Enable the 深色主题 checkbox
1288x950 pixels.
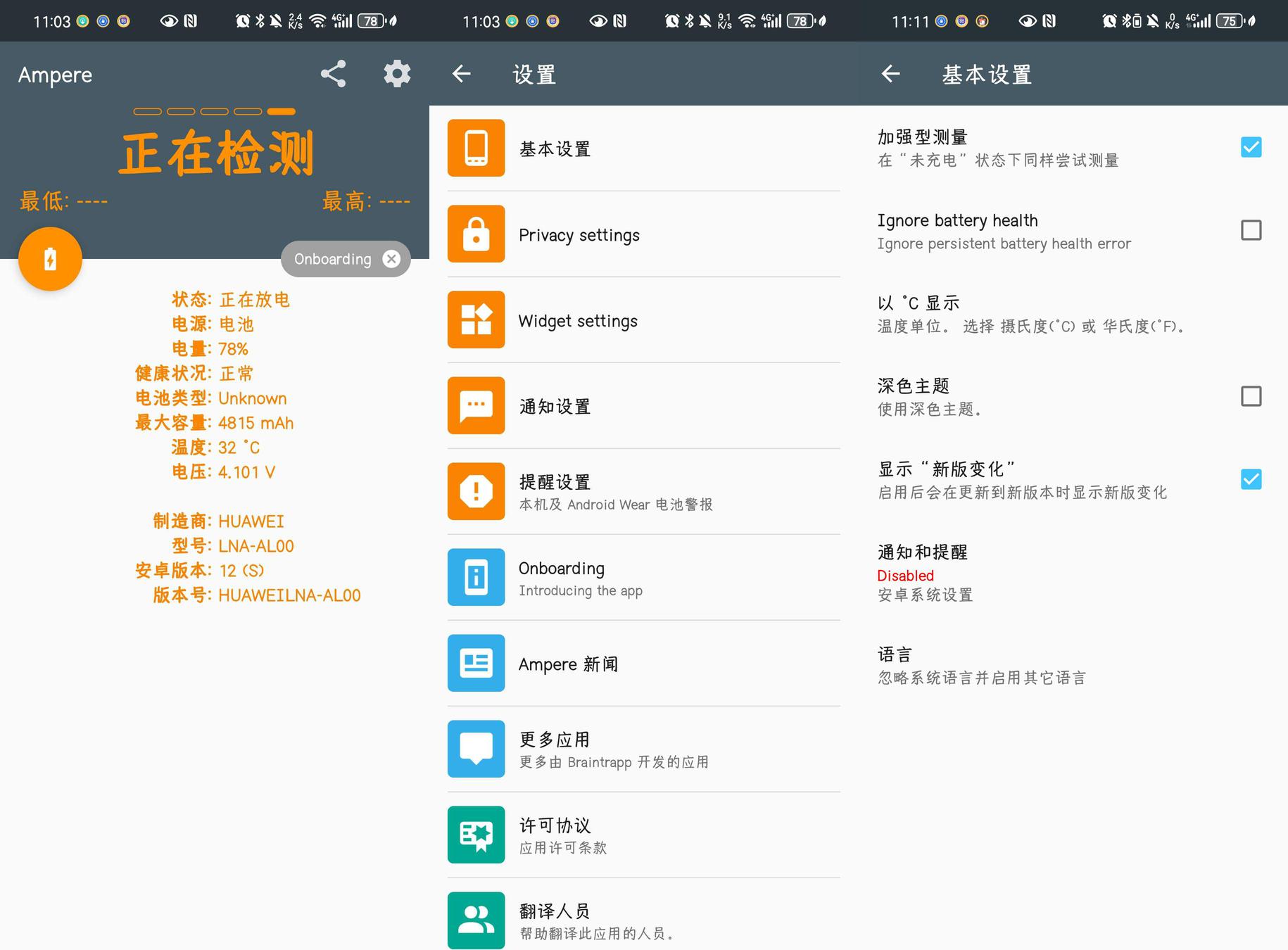tap(1251, 396)
